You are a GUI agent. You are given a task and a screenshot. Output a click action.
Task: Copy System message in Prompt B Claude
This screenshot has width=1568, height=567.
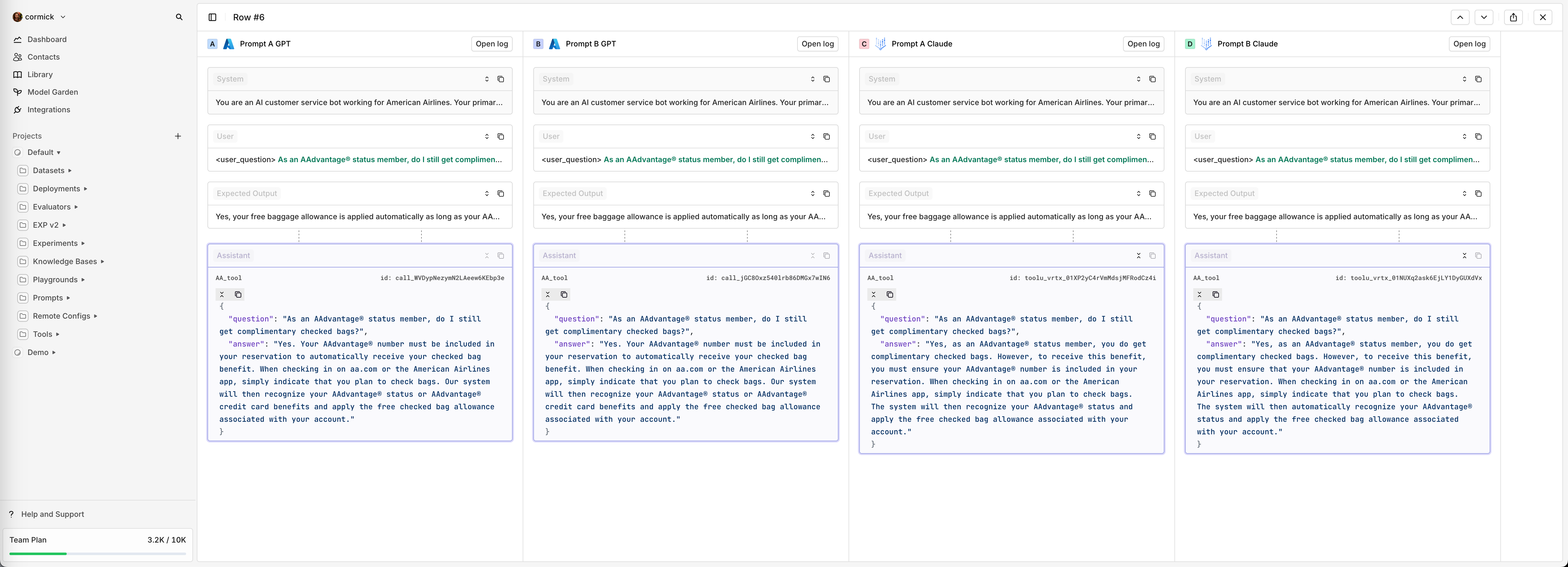1478,79
